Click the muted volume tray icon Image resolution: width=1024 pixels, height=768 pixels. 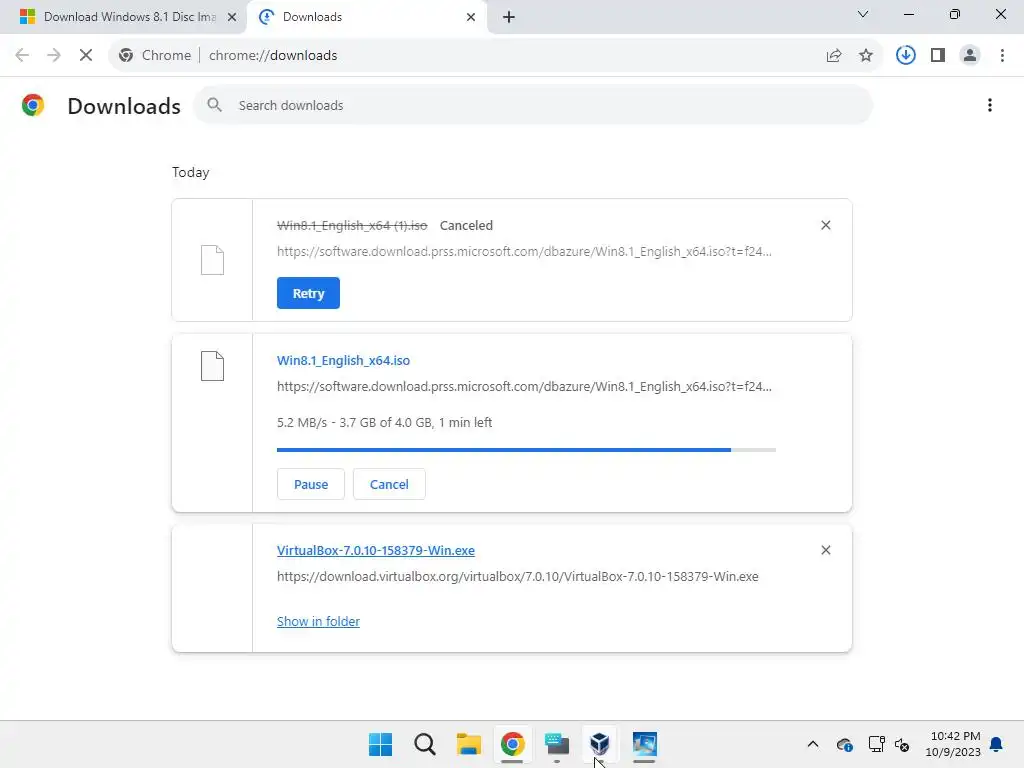coord(902,744)
